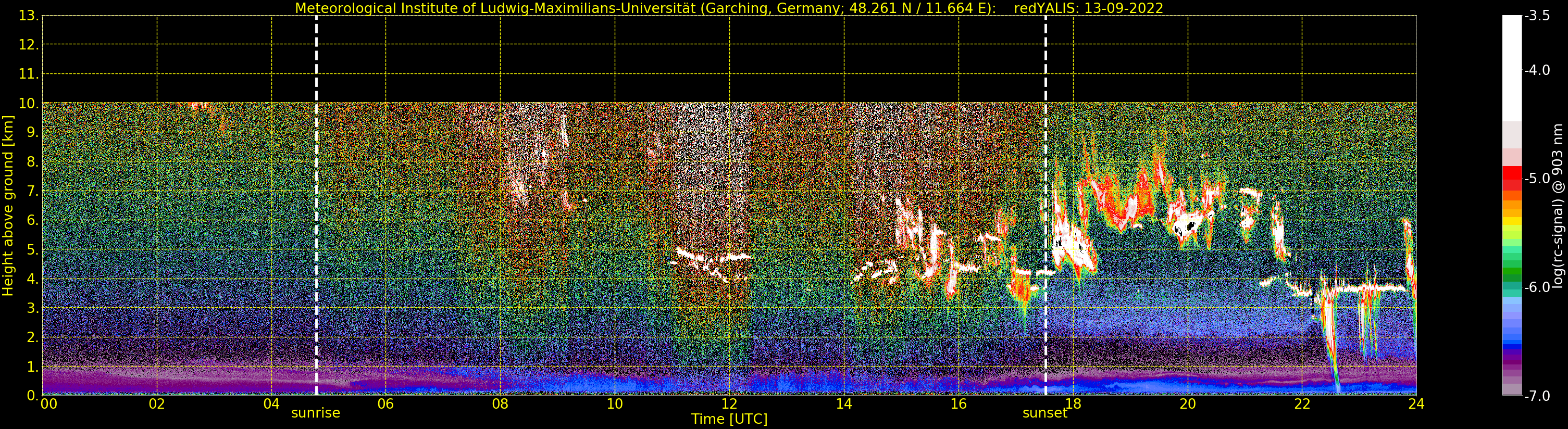Click the height-axis tick label '12.'

[x=29, y=45]
